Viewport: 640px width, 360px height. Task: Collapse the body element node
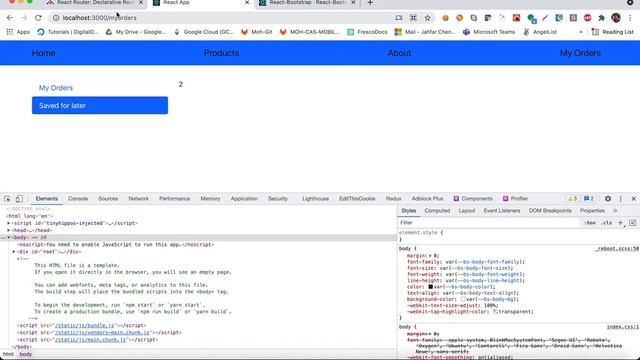9,238
